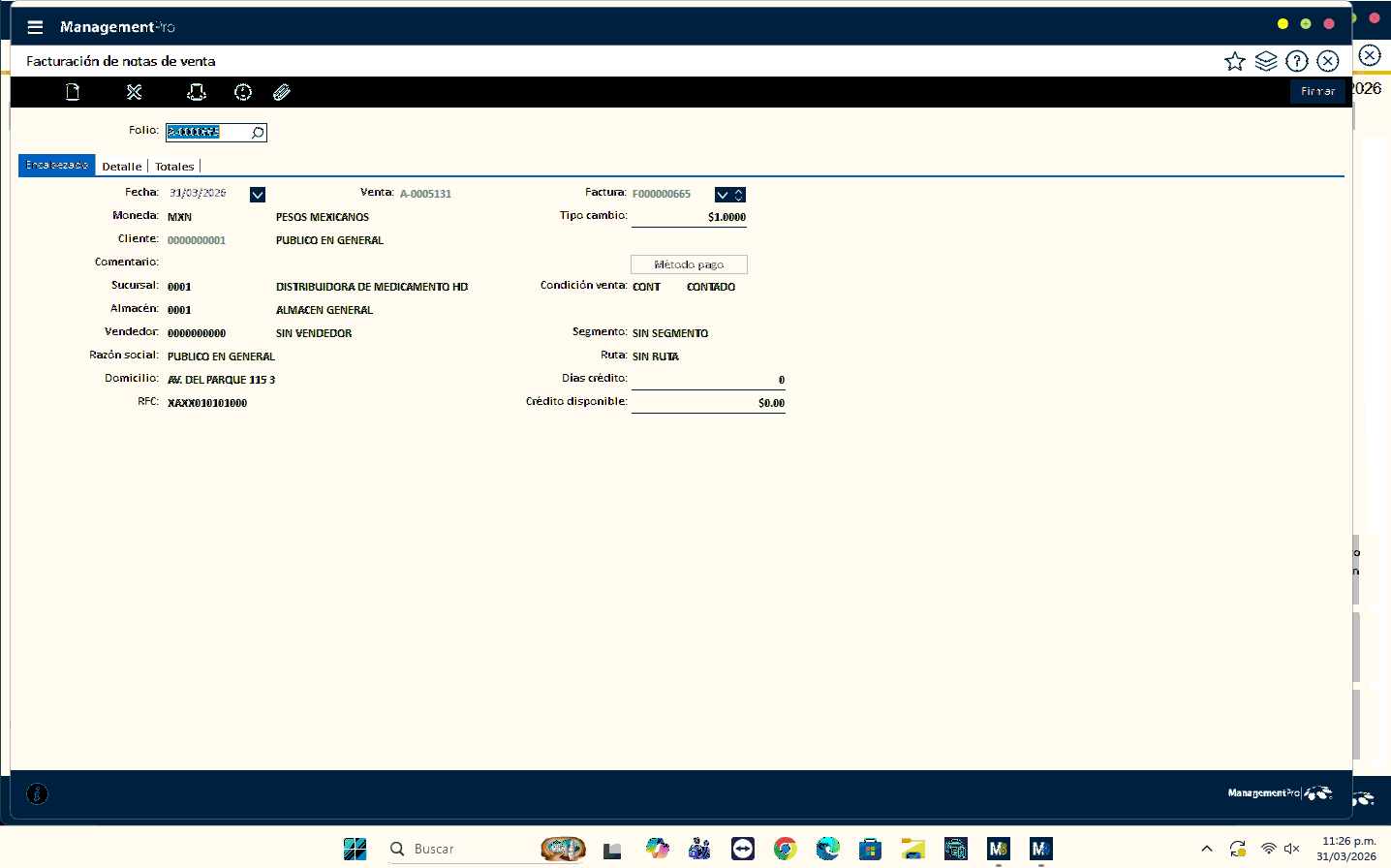The height and width of the screenshot is (868, 1391).
Task: Click the stacked layers icon
Action: (1265, 62)
